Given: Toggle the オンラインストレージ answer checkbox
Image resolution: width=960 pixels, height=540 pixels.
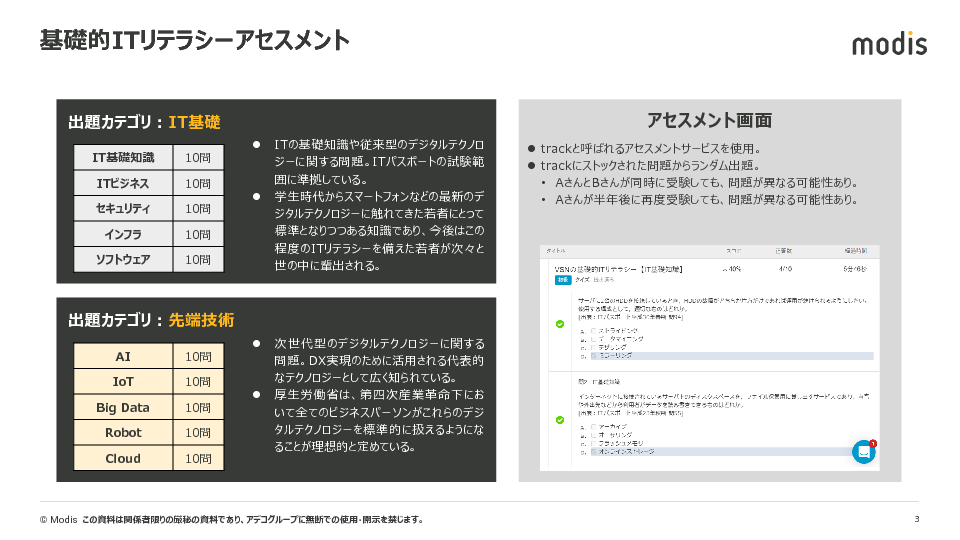Looking at the screenshot, I should [594, 452].
